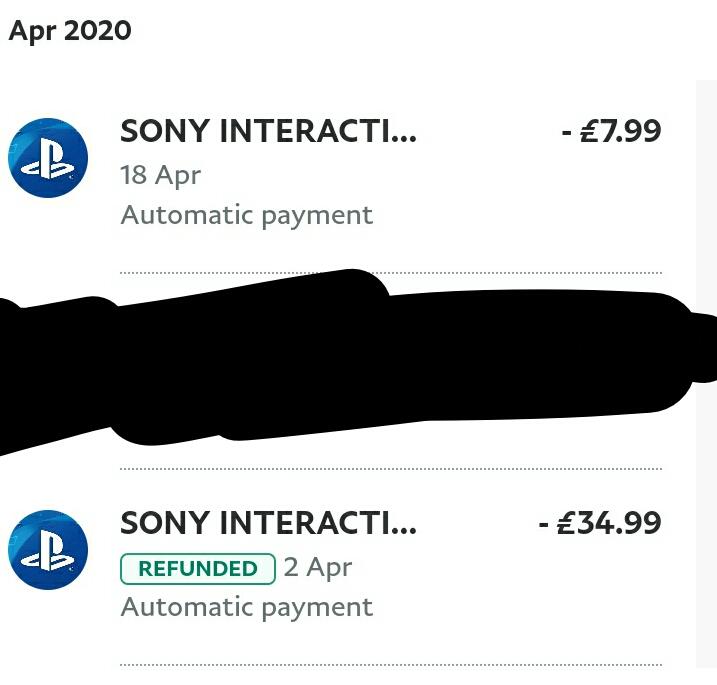Click the green REFUNDED badge
This screenshot has height=685, width=717.
(x=197, y=568)
